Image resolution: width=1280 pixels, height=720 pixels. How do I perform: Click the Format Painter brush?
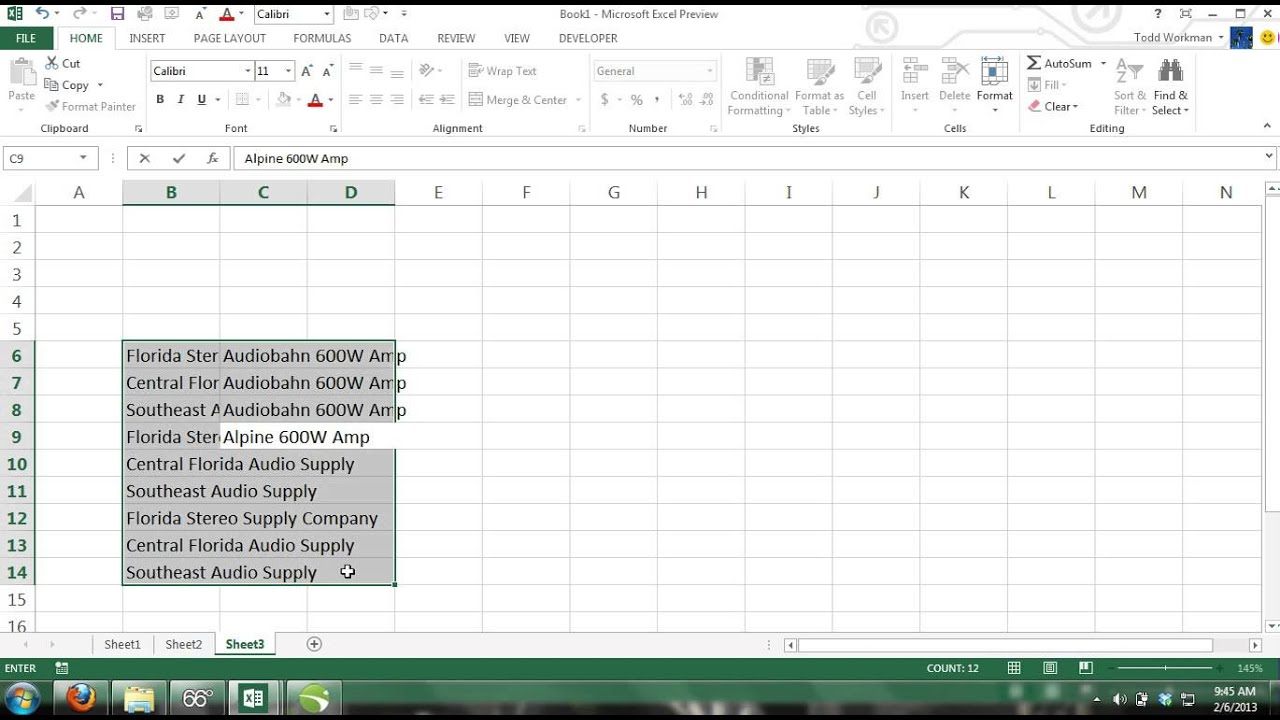coord(90,106)
